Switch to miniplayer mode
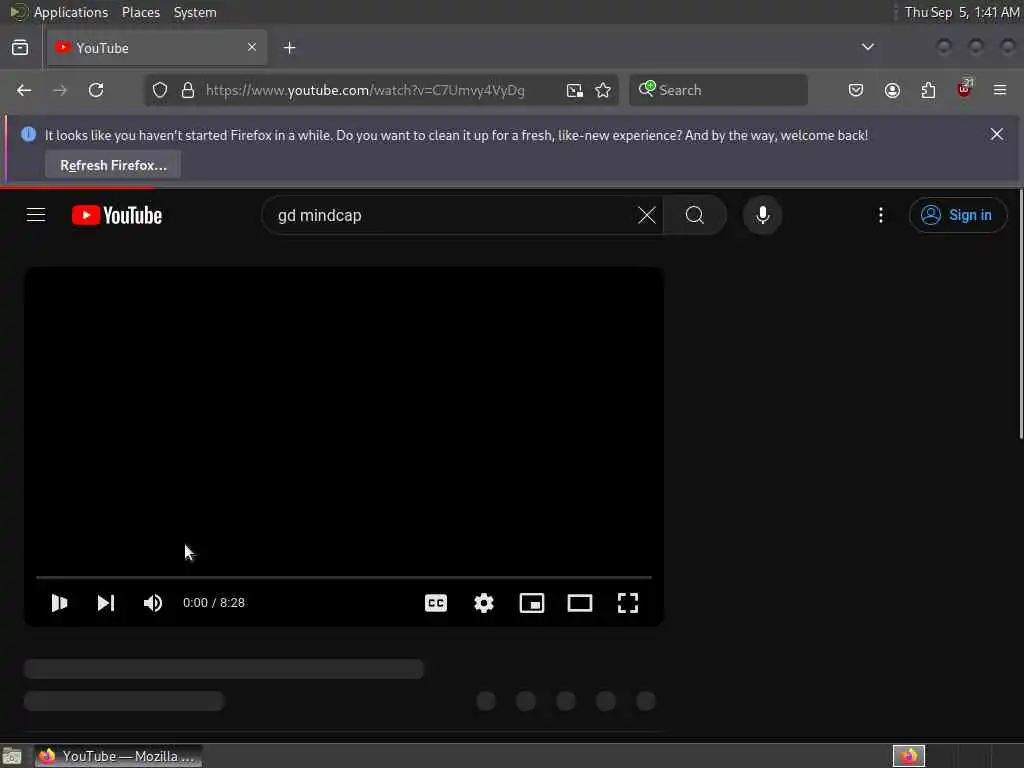 click(x=532, y=603)
